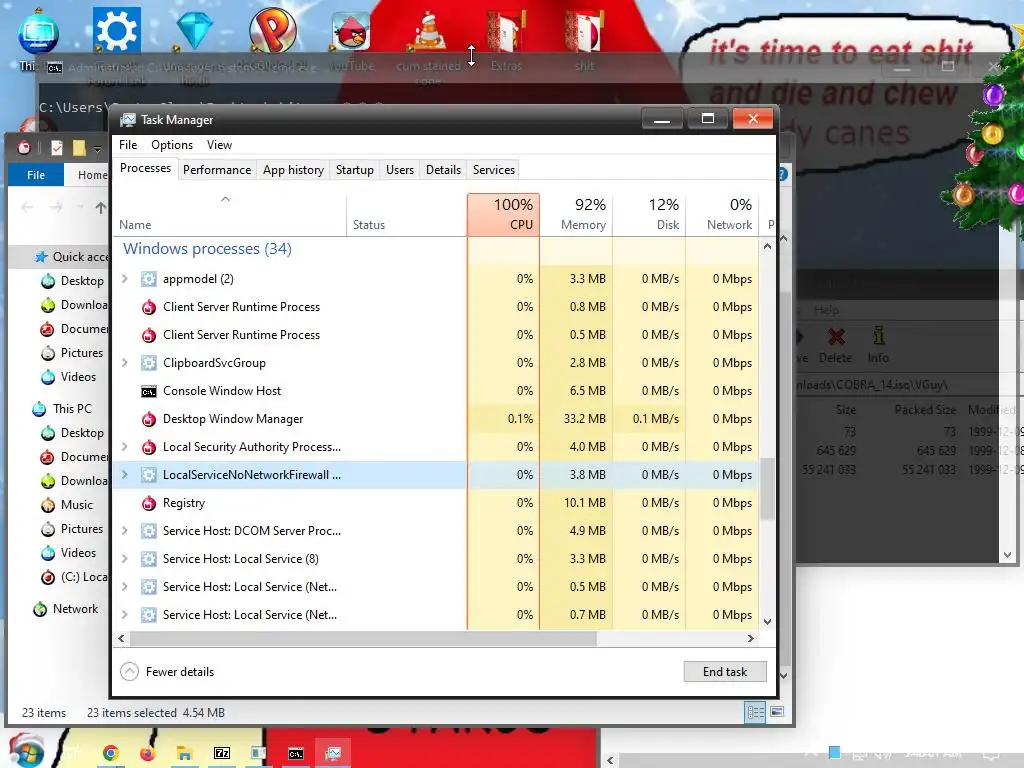Click Explorer's Up arrow navigation button
The height and width of the screenshot is (768, 1024).
coord(101,208)
